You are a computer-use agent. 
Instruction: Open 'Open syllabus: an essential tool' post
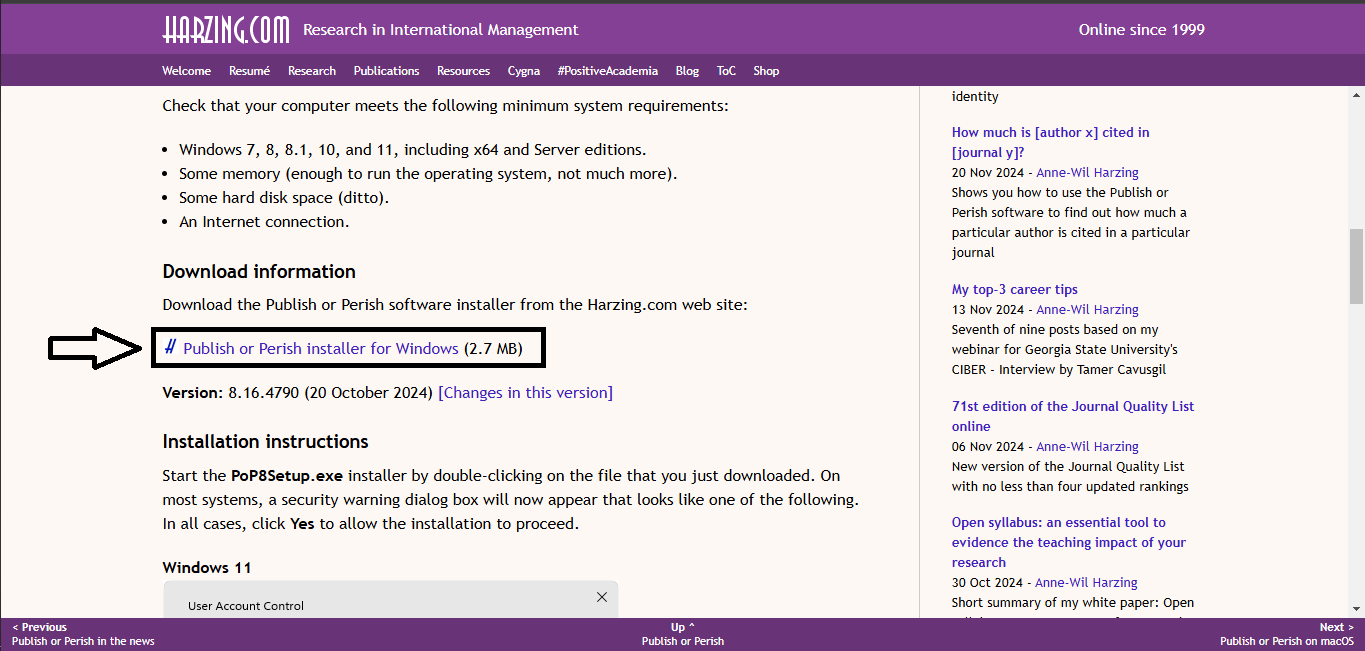click(x=1069, y=542)
